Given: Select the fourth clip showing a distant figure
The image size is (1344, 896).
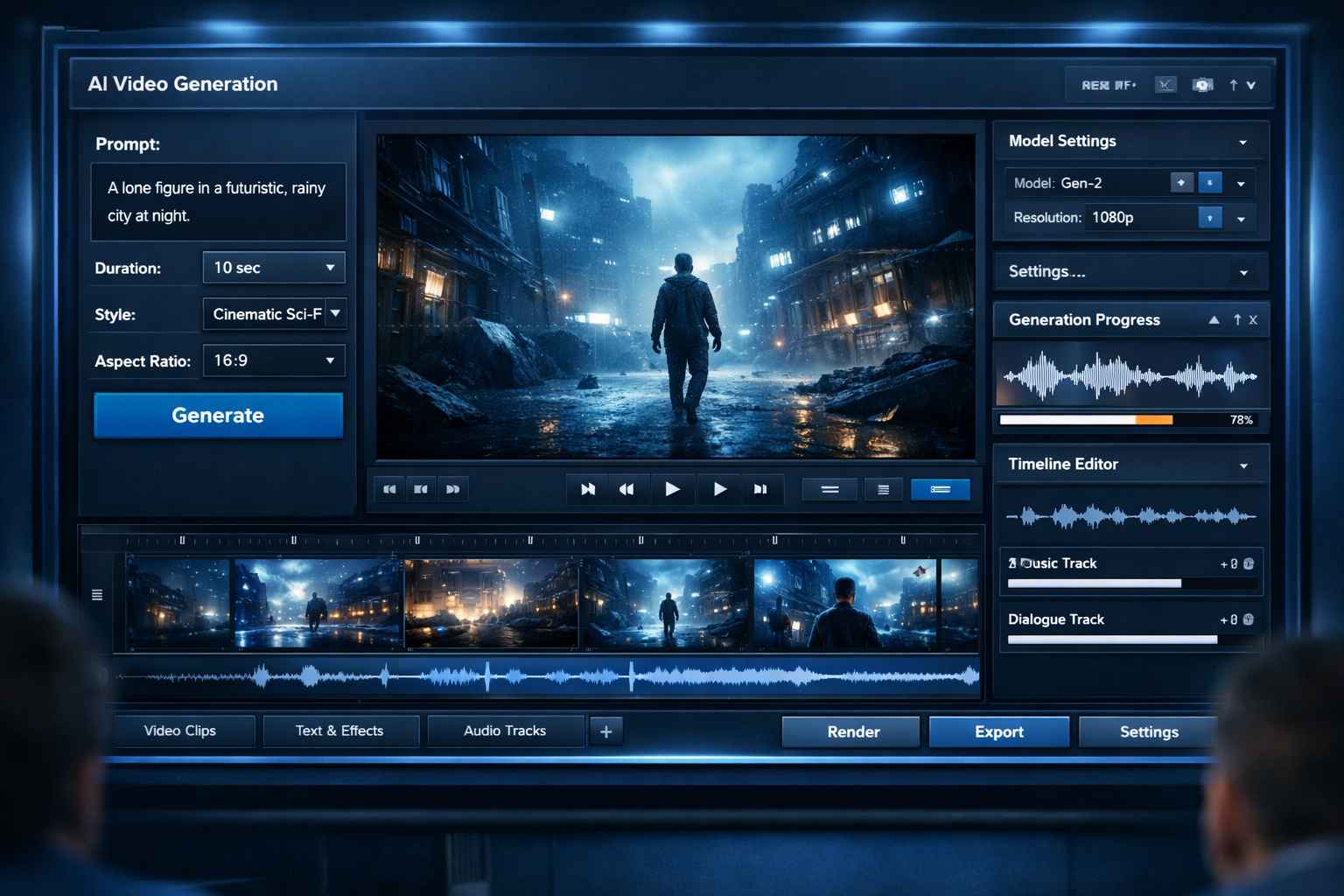Looking at the screenshot, I should 666,604.
